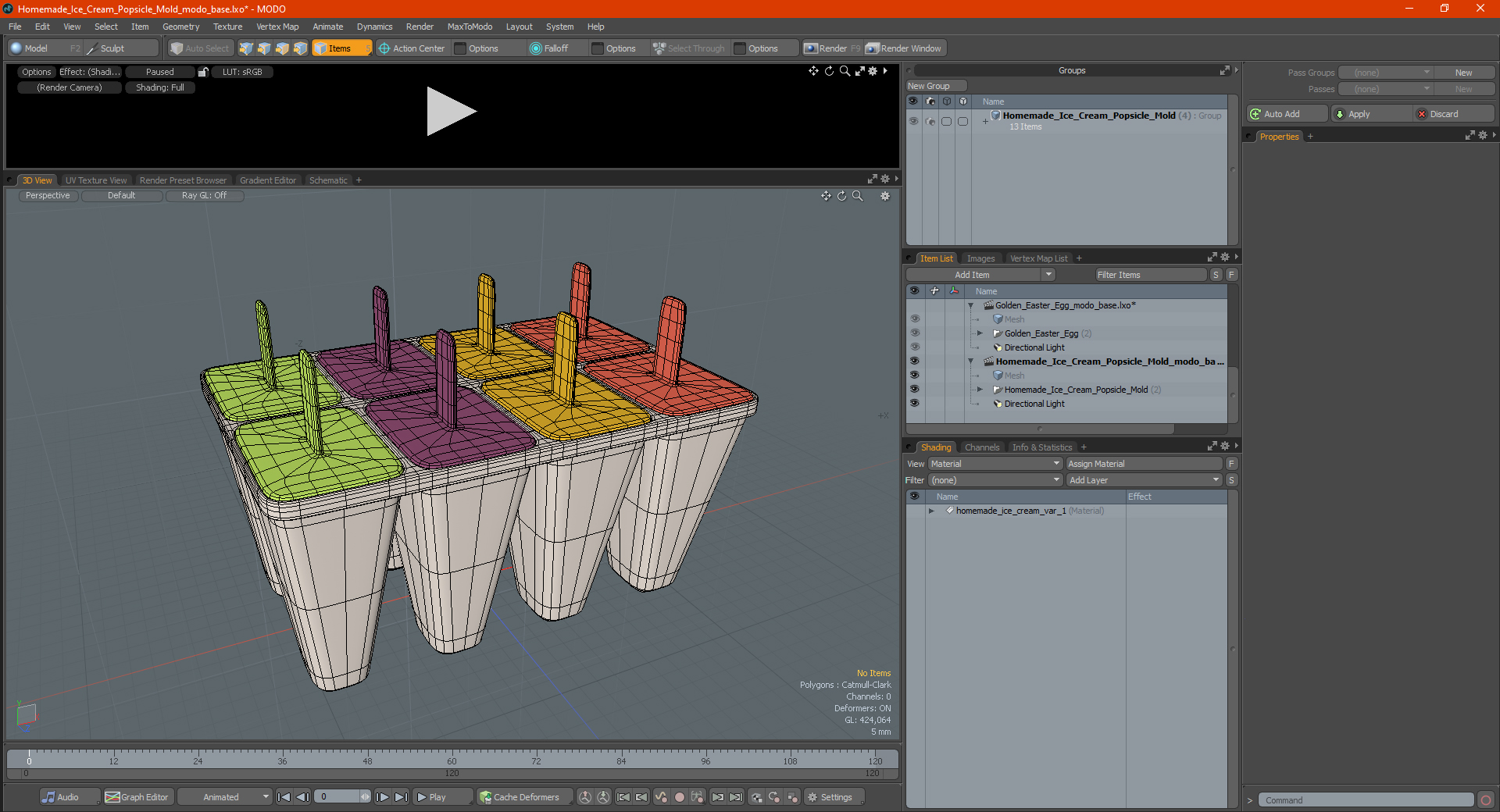This screenshot has height=812, width=1500.
Task: Go to first frame transport icon
Action: coord(284,797)
